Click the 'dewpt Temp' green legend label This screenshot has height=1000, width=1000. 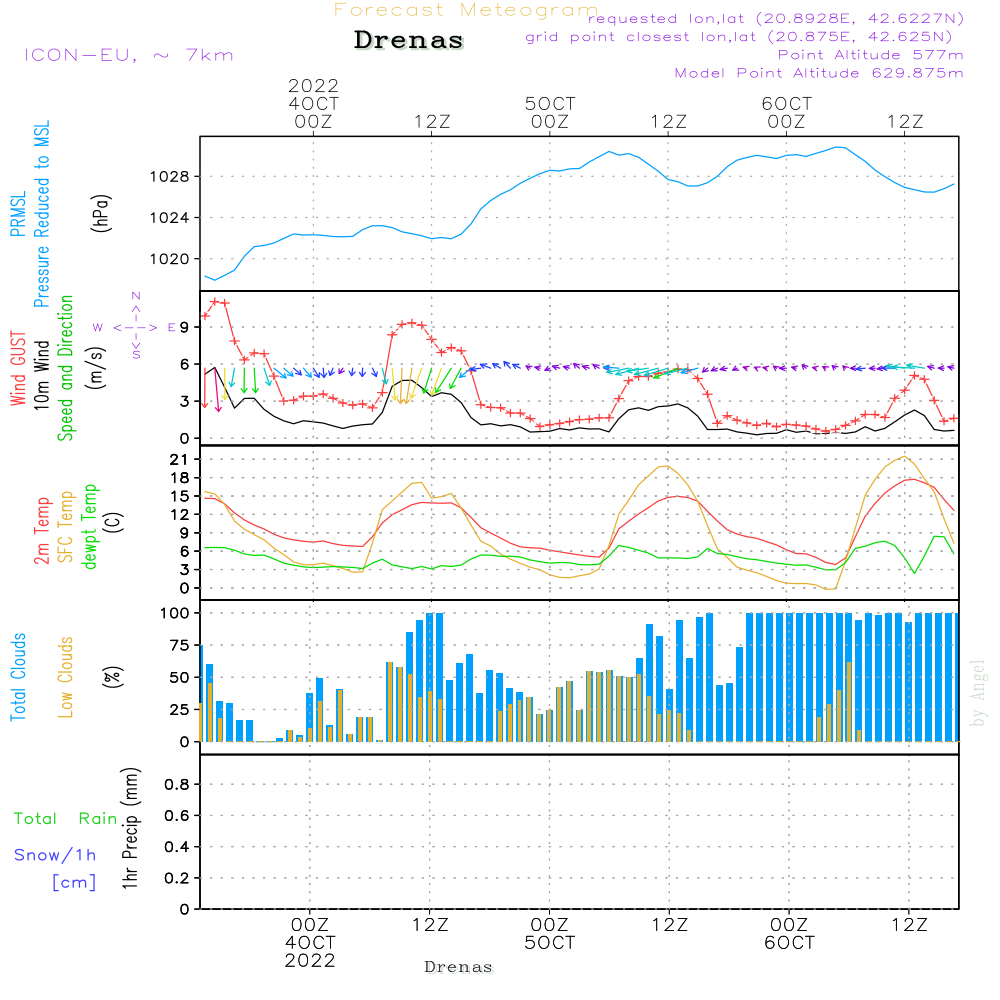(90, 526)
